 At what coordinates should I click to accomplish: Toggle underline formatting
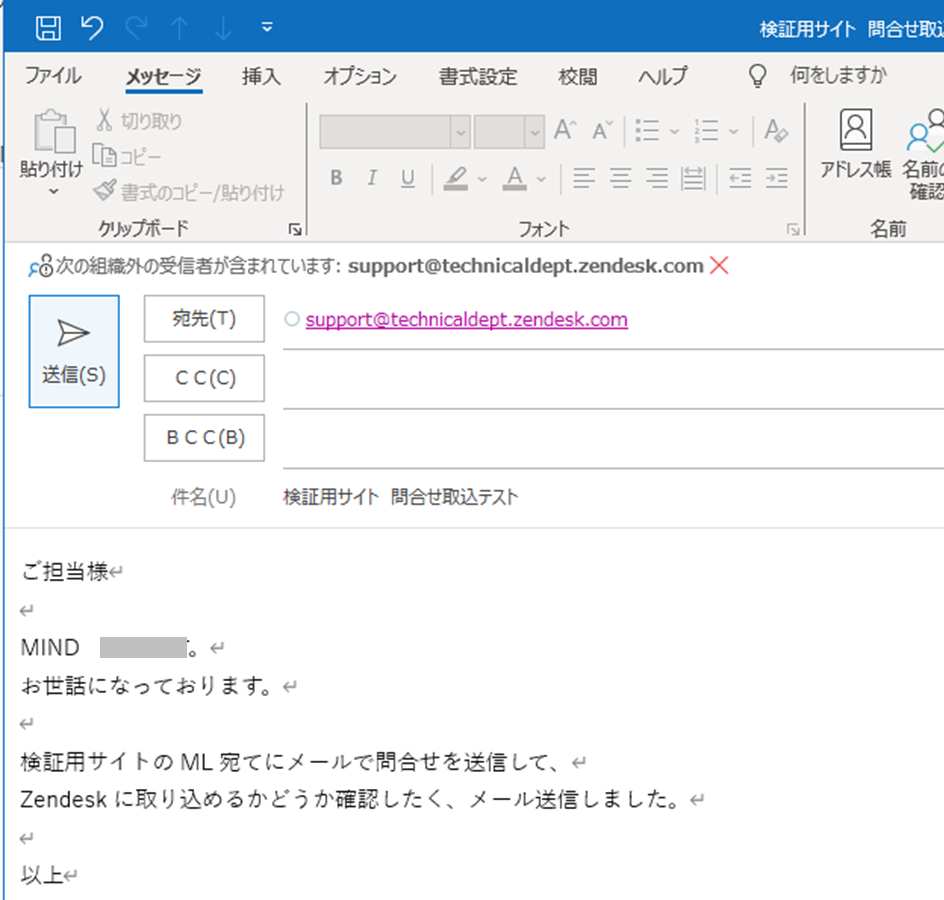click(x=408, y=179)
